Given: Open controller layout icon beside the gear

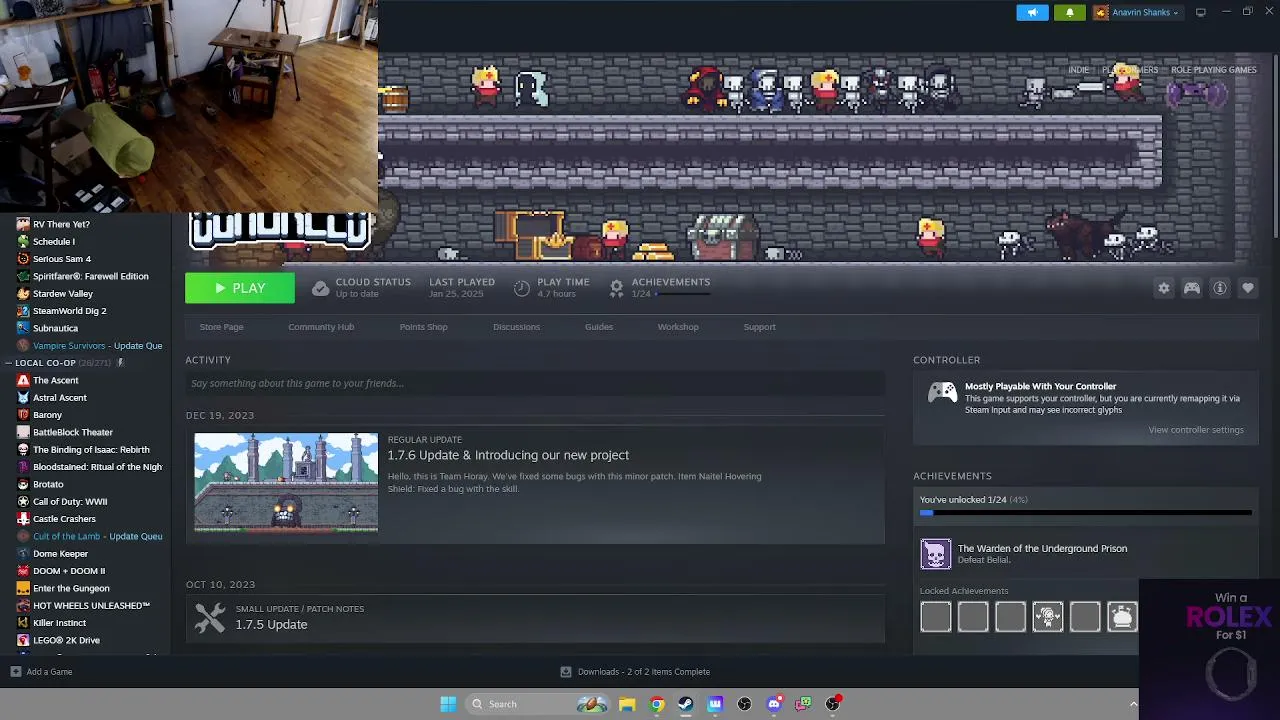Looking at the screenshot, I should [x=1192, y=288].
